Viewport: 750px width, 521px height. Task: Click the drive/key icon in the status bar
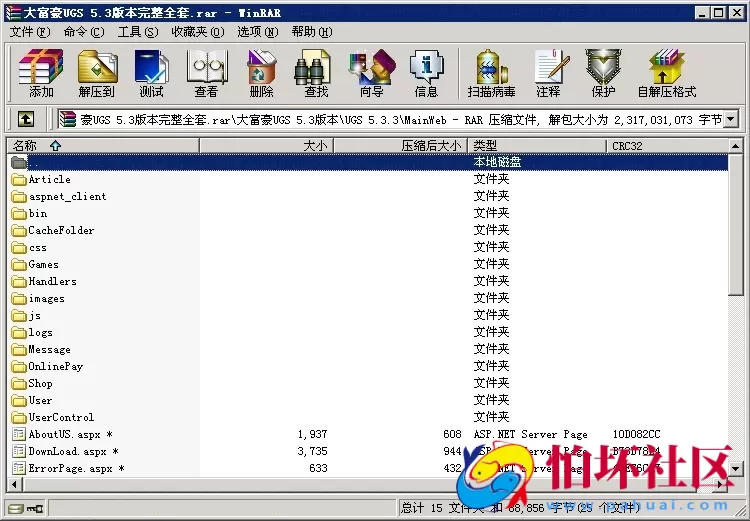click(x=26, y=508)
